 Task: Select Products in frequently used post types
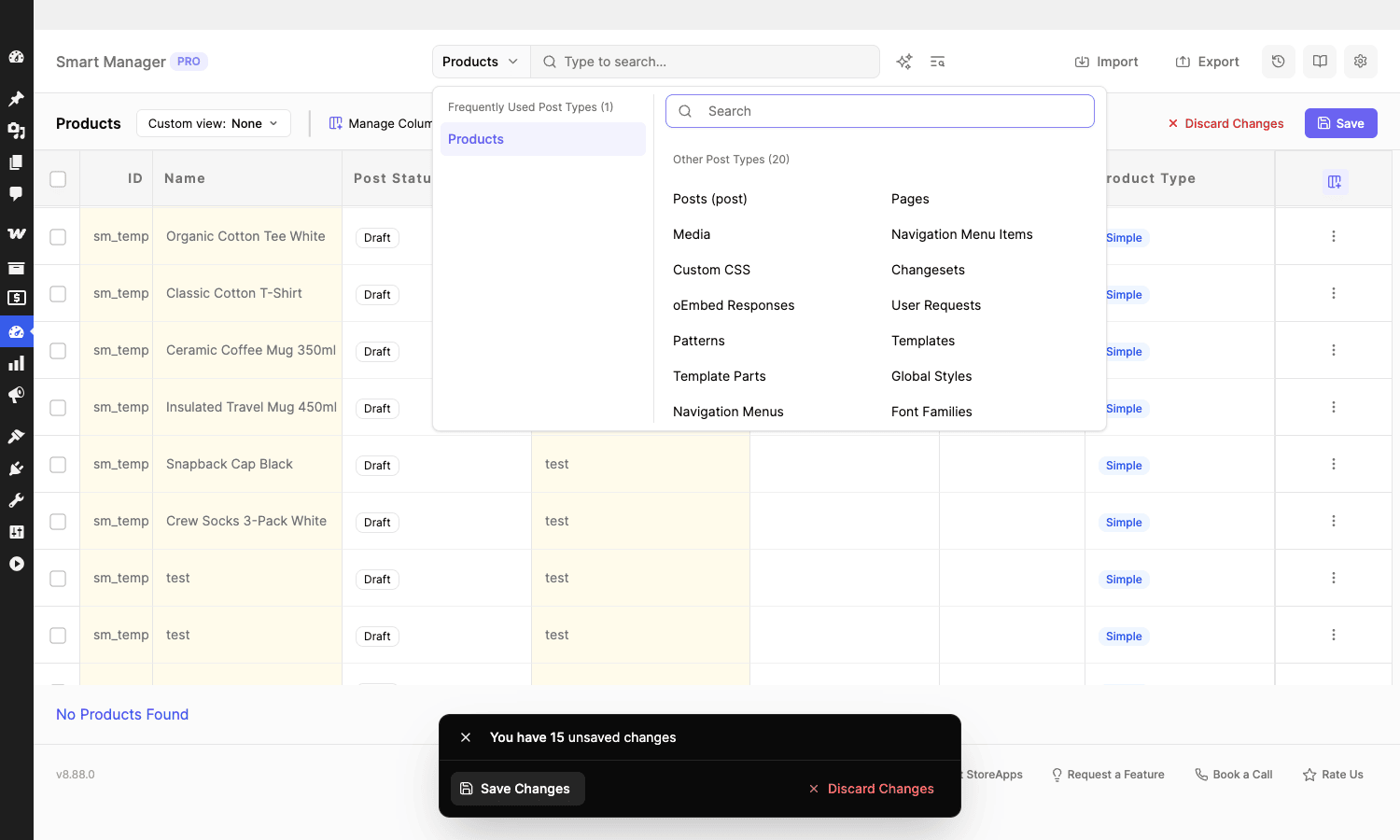543,139
